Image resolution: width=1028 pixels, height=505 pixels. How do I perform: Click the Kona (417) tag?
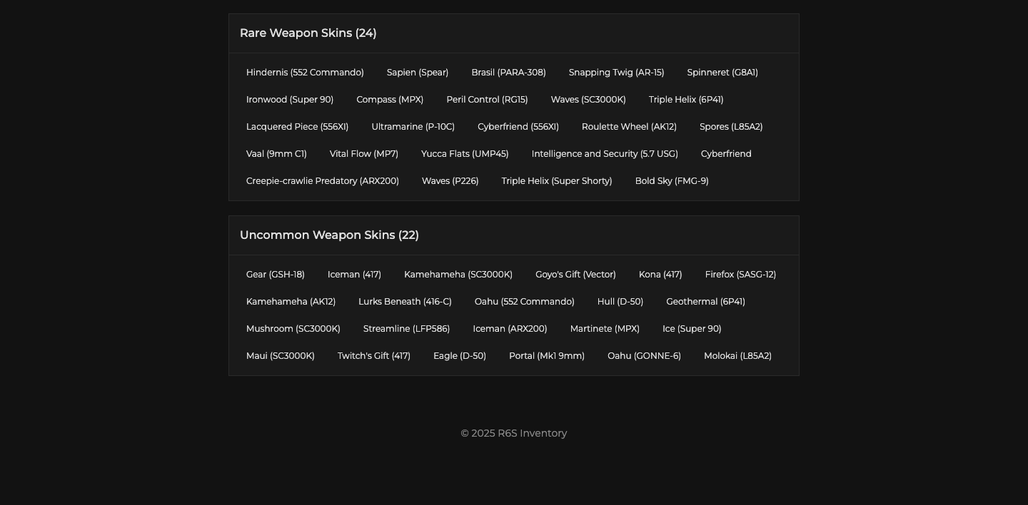pos(661,275)
